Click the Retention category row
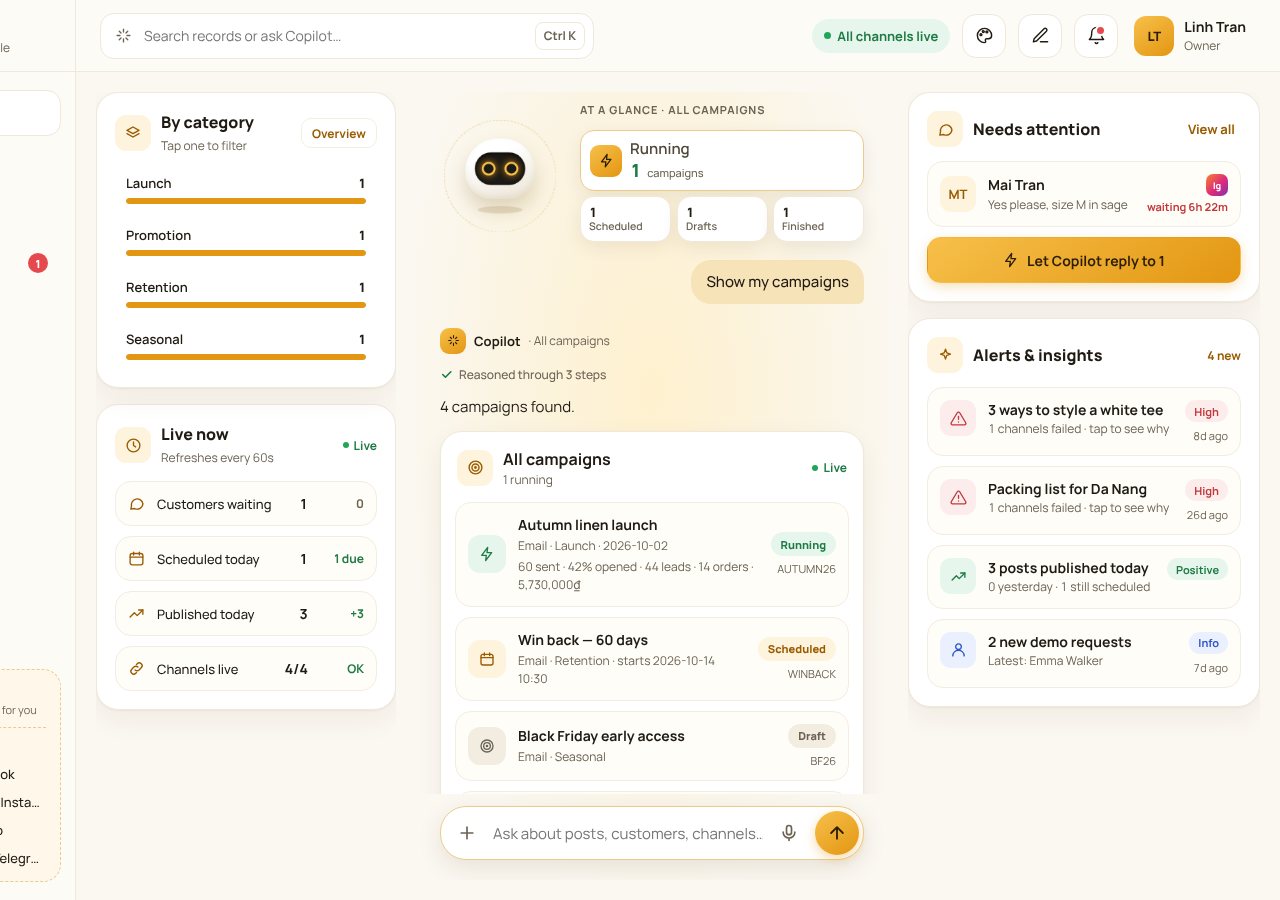1280x900 pixels. [246, 293]
